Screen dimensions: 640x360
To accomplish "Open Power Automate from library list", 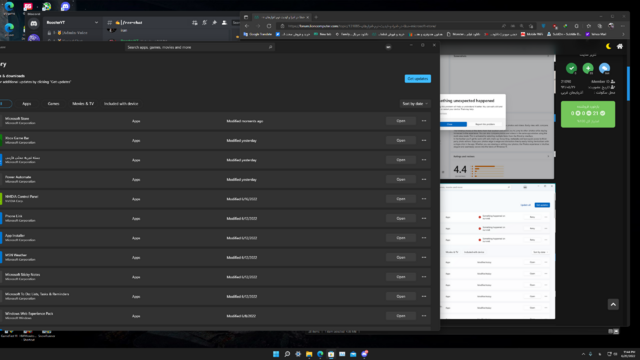I will 401,180.
